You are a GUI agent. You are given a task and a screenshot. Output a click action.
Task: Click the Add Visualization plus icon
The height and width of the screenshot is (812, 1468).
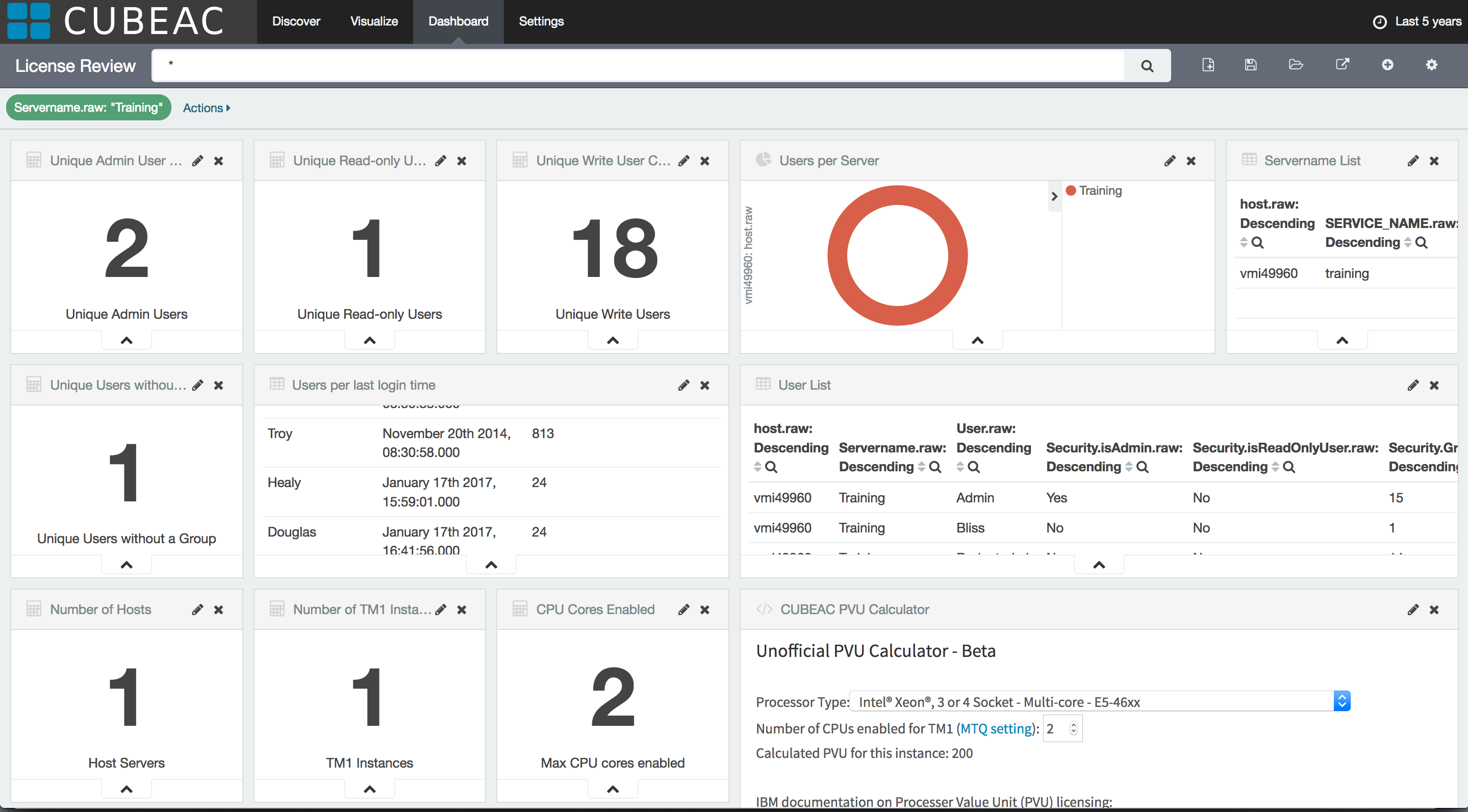coord(1387,65)
